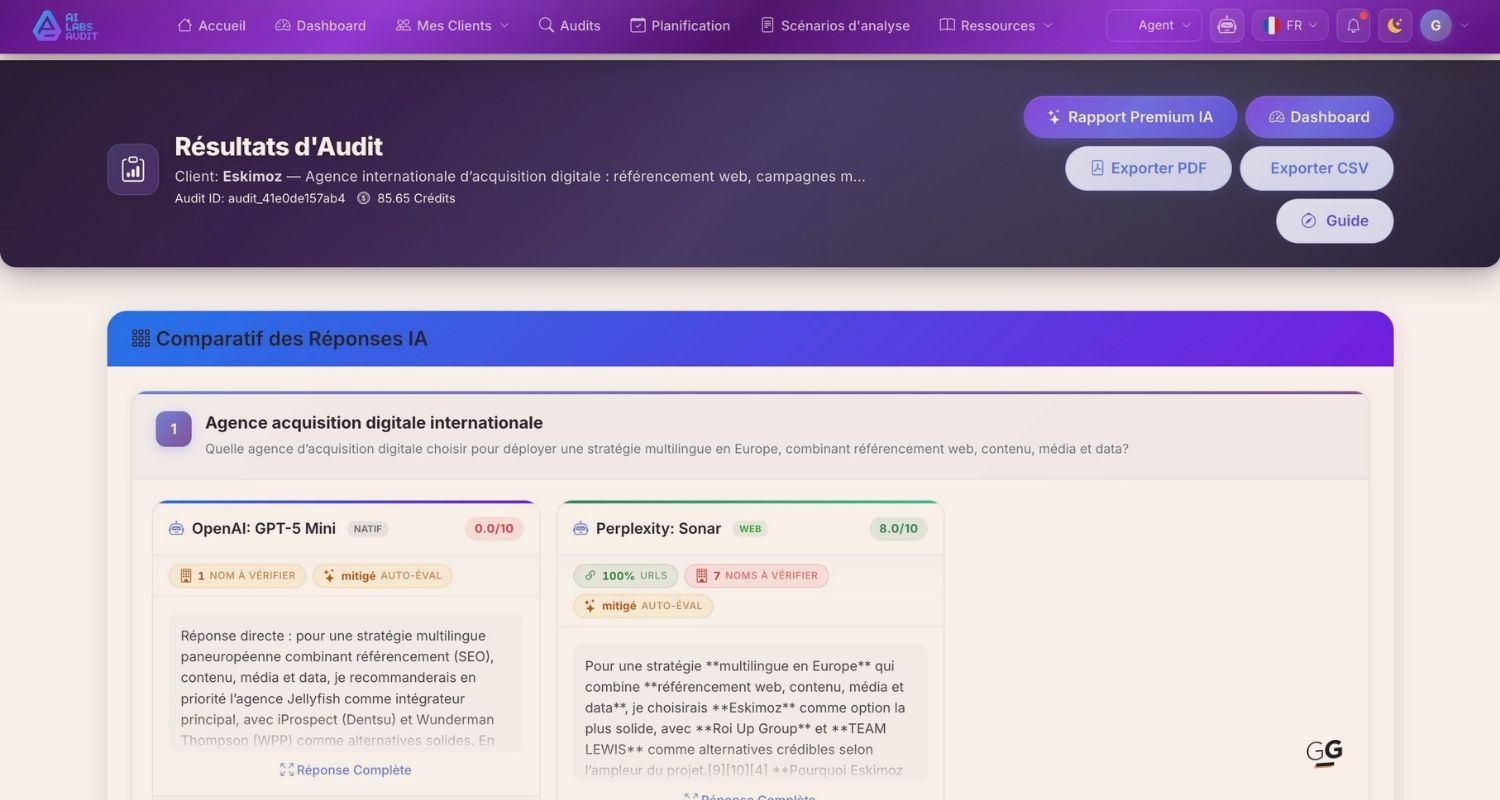Expand the user account chevron
Image resolution: width=1500 pixels, height=800 pixels.
click(x=1465, y=25)
